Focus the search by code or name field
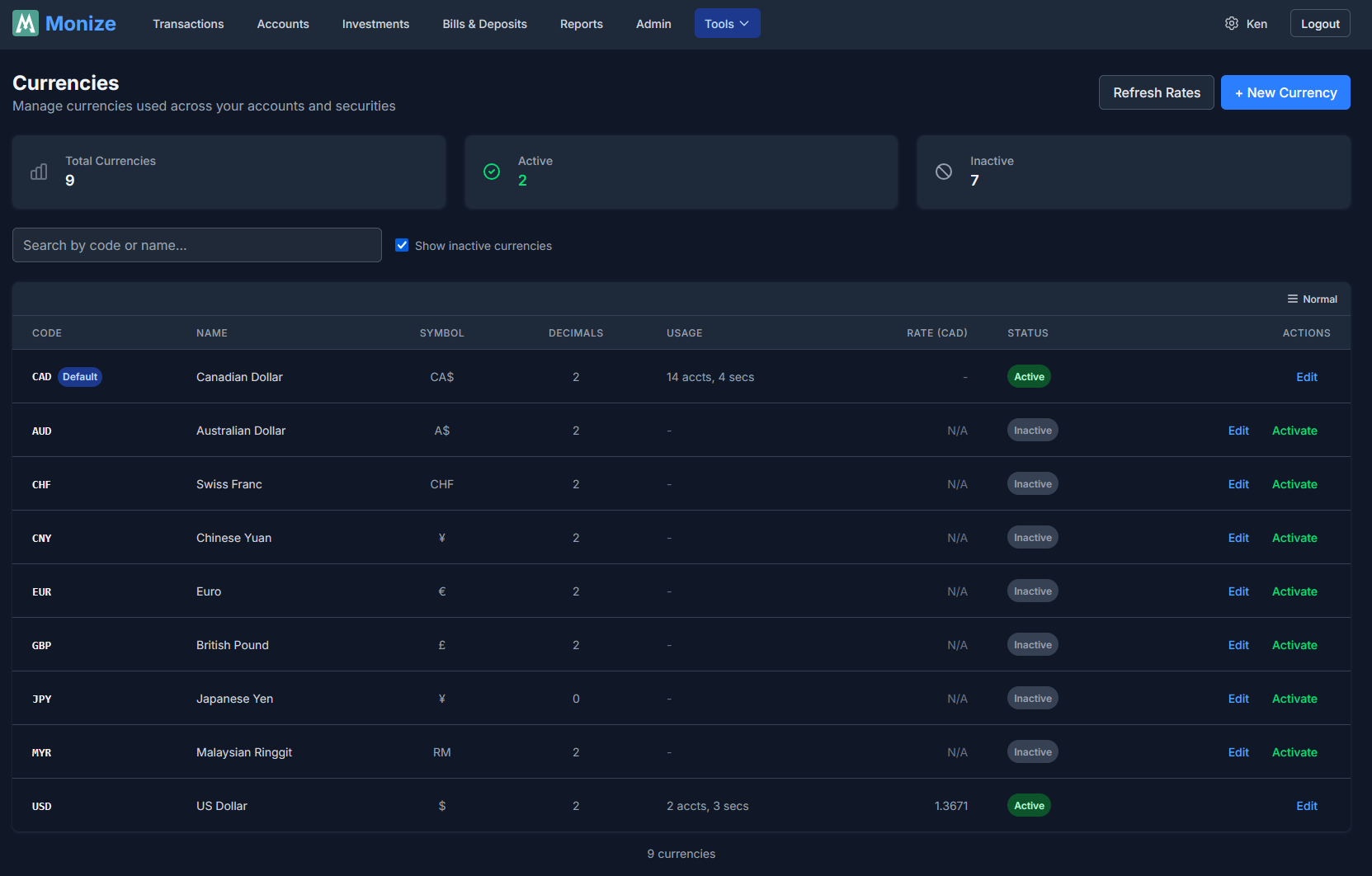Viewport: 1372px width, 876px height. tap(197, 245)
